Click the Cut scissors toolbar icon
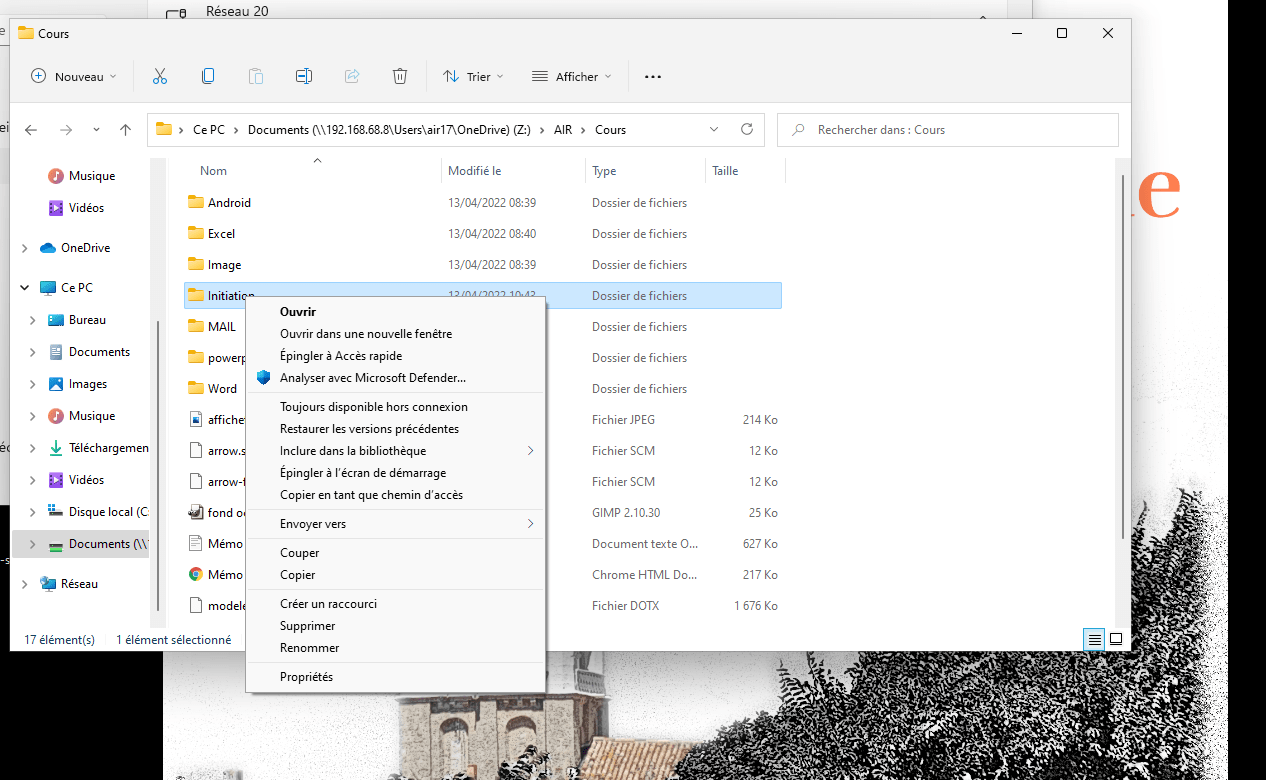This screenshot has height=780, width=1266. (160, 76)
